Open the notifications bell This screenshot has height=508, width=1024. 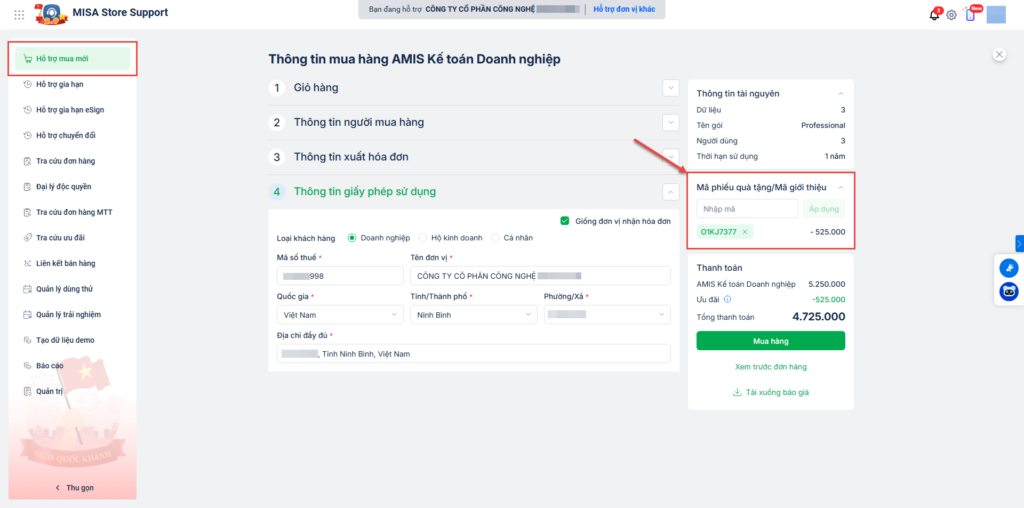[934, 15]
